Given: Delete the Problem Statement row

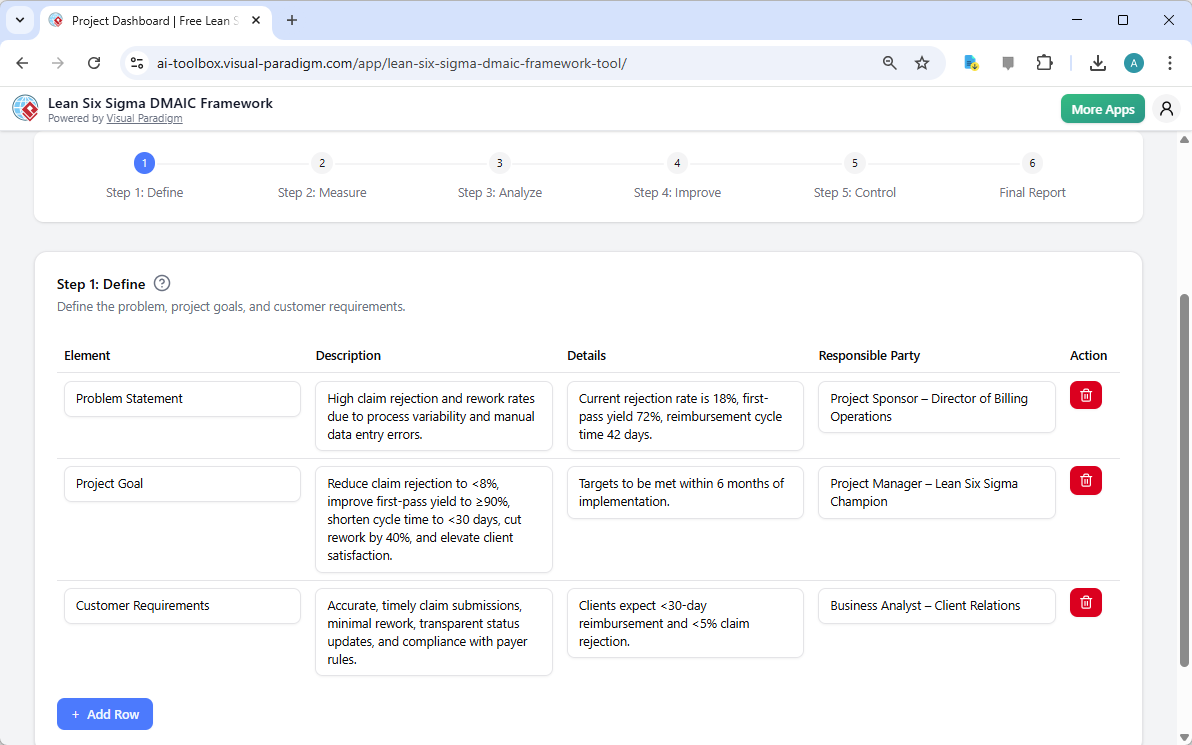Looking at the screenshot, I should pos(1085,395).
